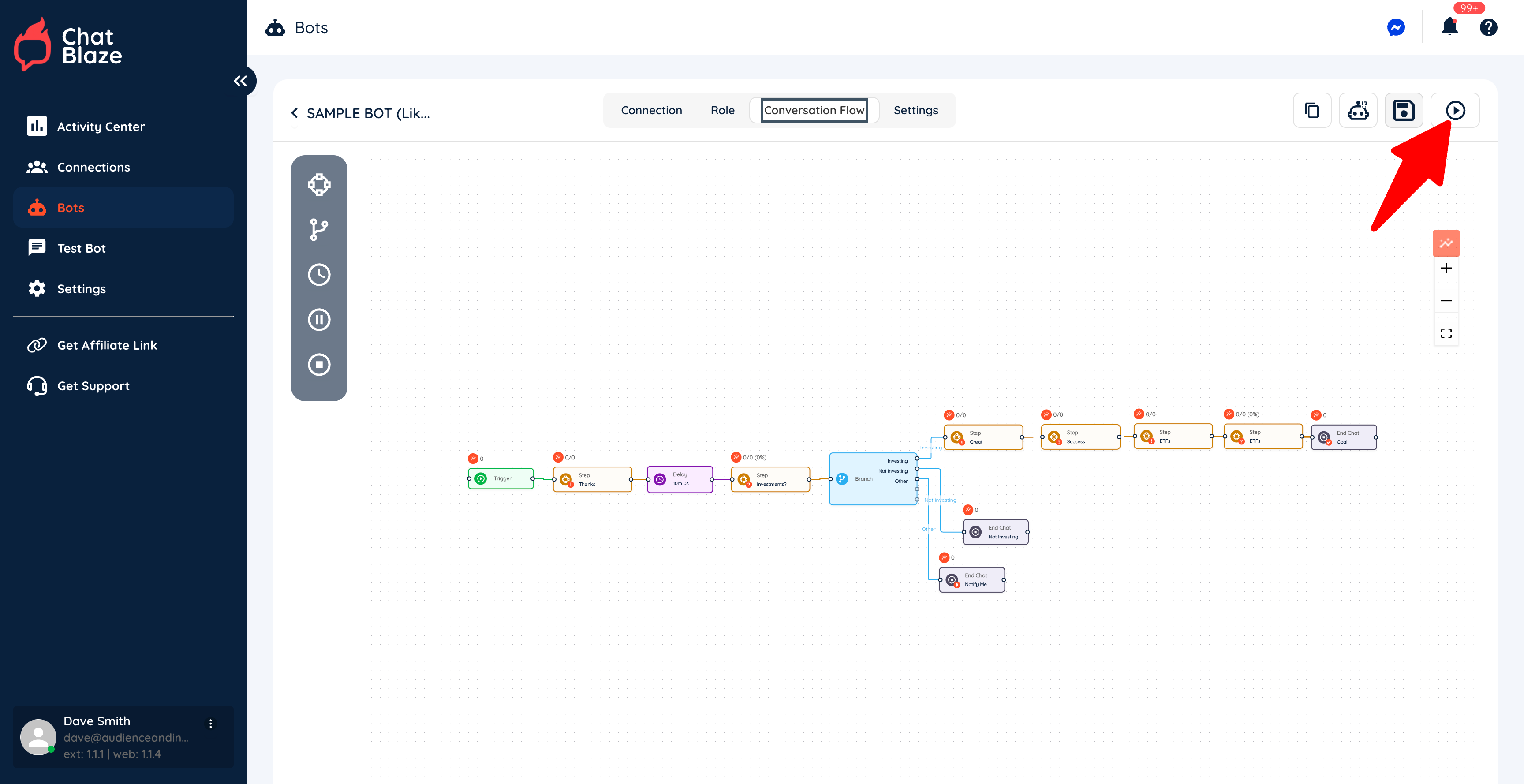The height and width of the screenshot is (784, 1524).
Task: Click the pause node tool icon
Action: 319,320
